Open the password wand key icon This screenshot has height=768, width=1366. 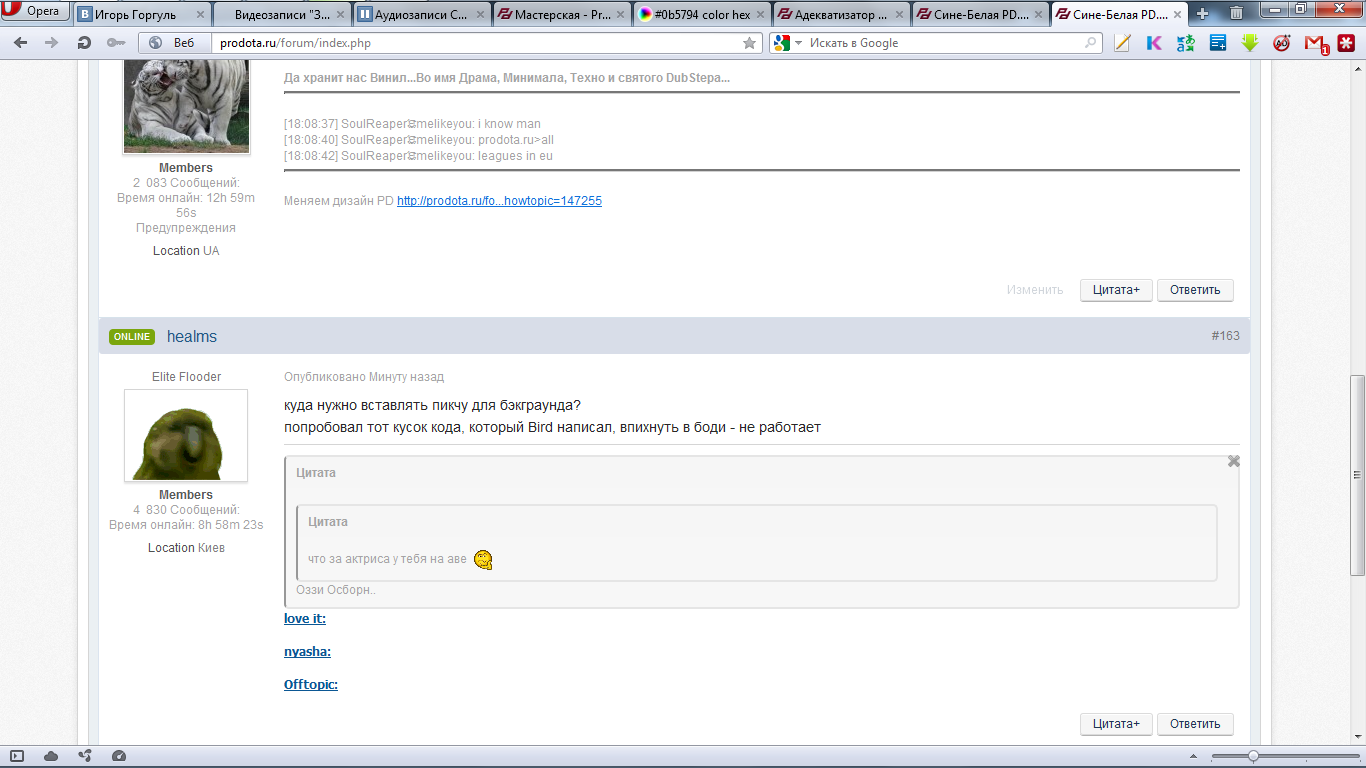click(115, 43)
